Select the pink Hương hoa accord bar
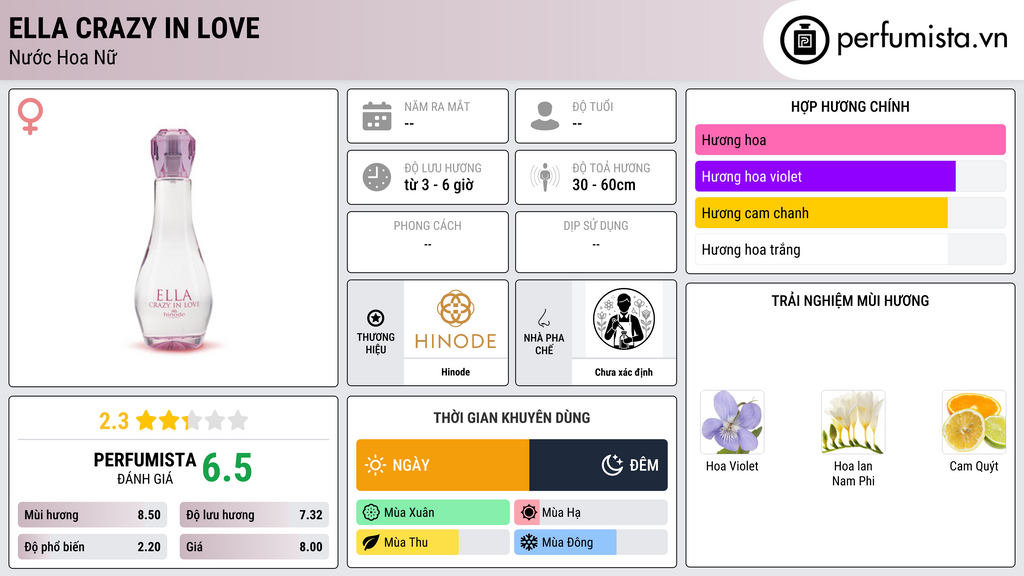The height and width of the screenshot is (576, 1024). click(x=850, y=140)
